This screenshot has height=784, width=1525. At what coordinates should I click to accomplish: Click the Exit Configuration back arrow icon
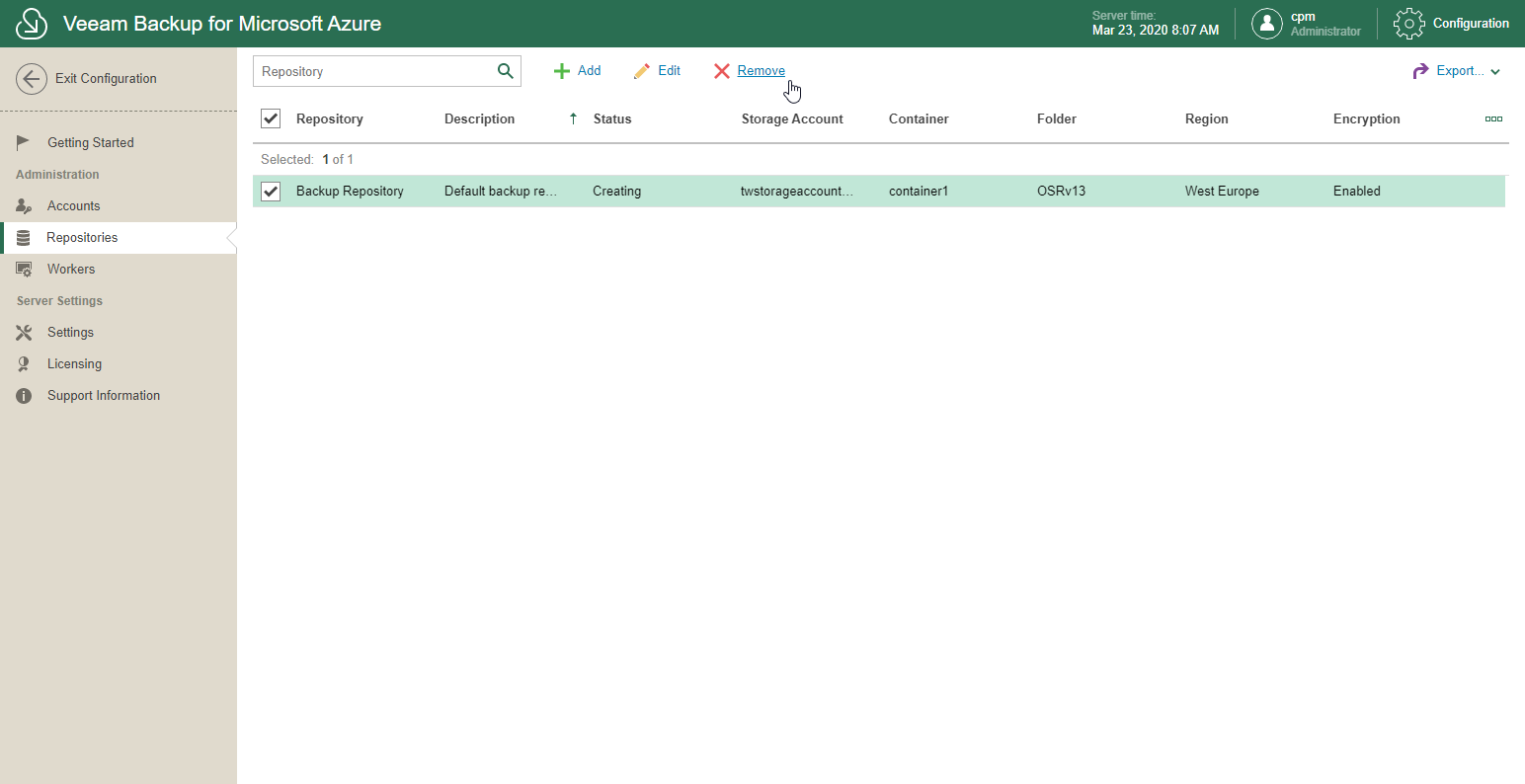[x=32, y=79]
